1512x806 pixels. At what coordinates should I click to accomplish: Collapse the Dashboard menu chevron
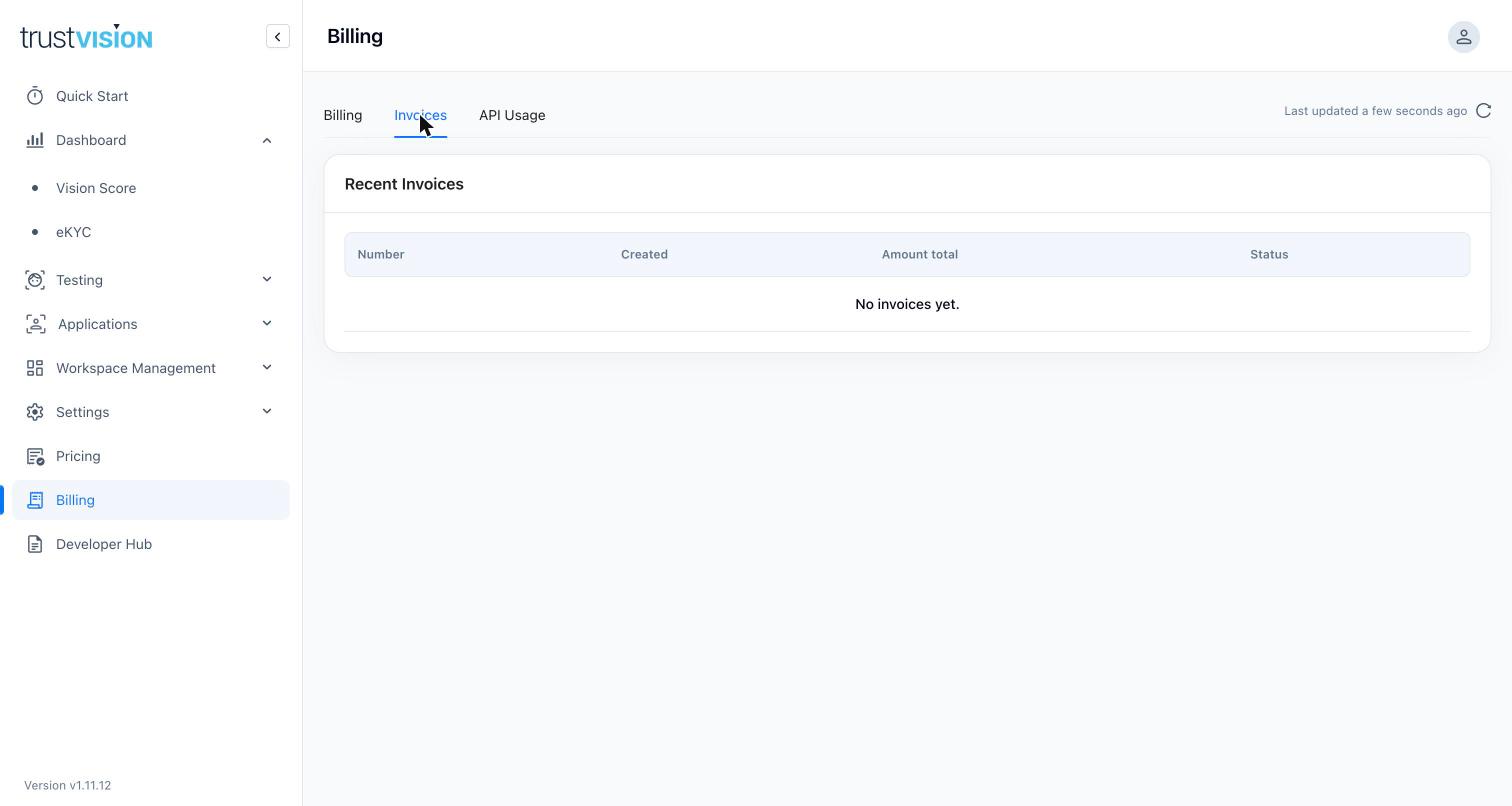coord(267,140)
